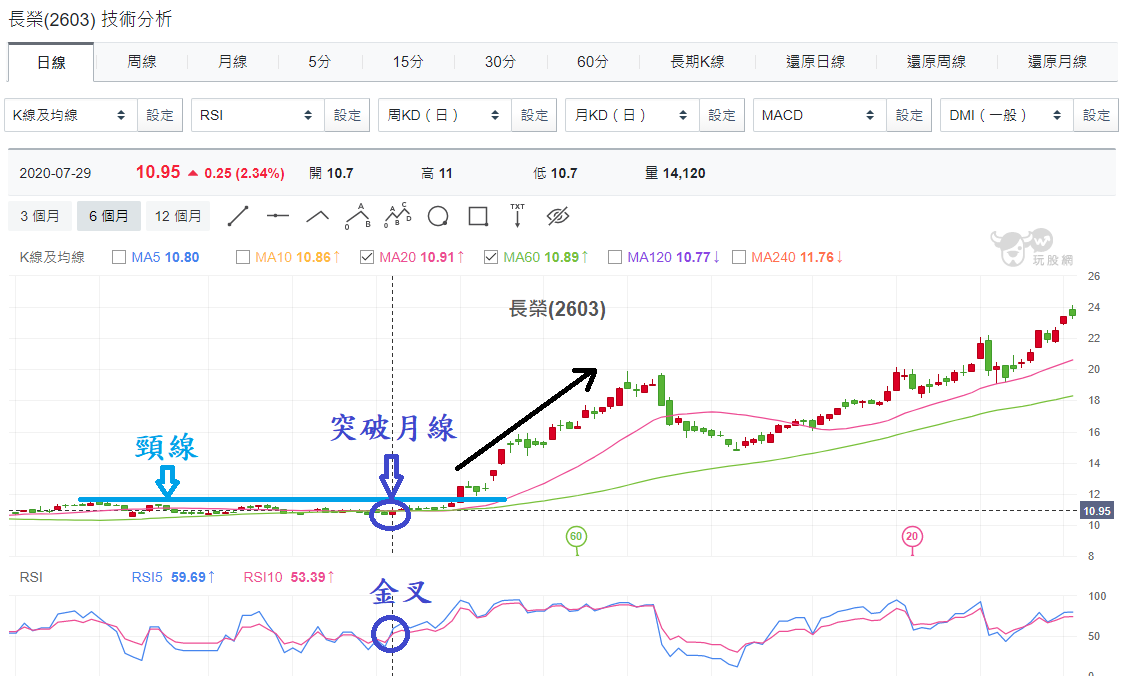Click the pink 20 marker on chart
This screenshot has width=1123, height=676.
pos(912,536)
